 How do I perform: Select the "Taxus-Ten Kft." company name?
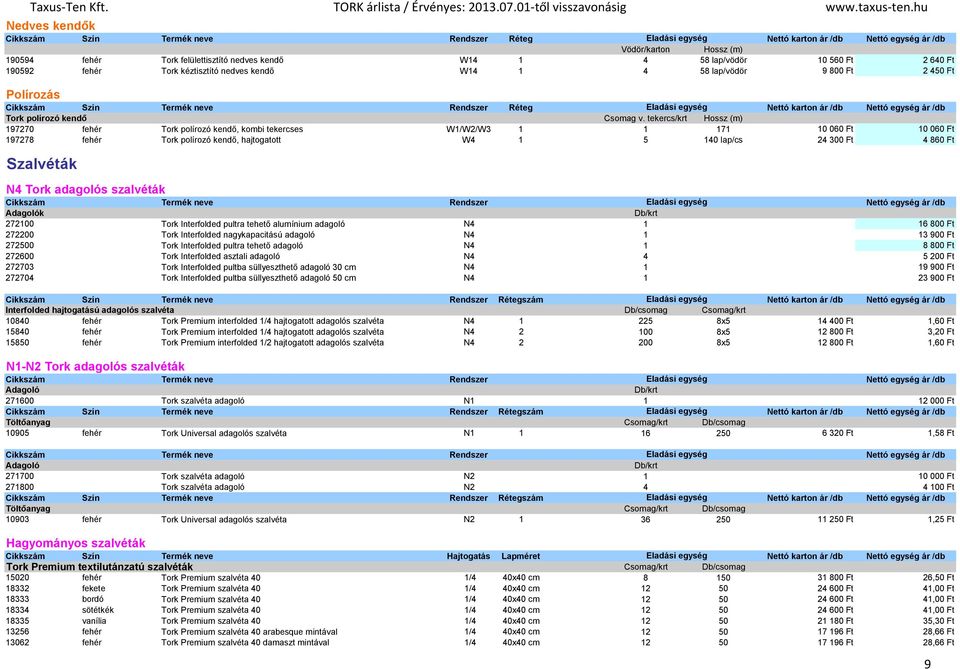pos(69,7)
